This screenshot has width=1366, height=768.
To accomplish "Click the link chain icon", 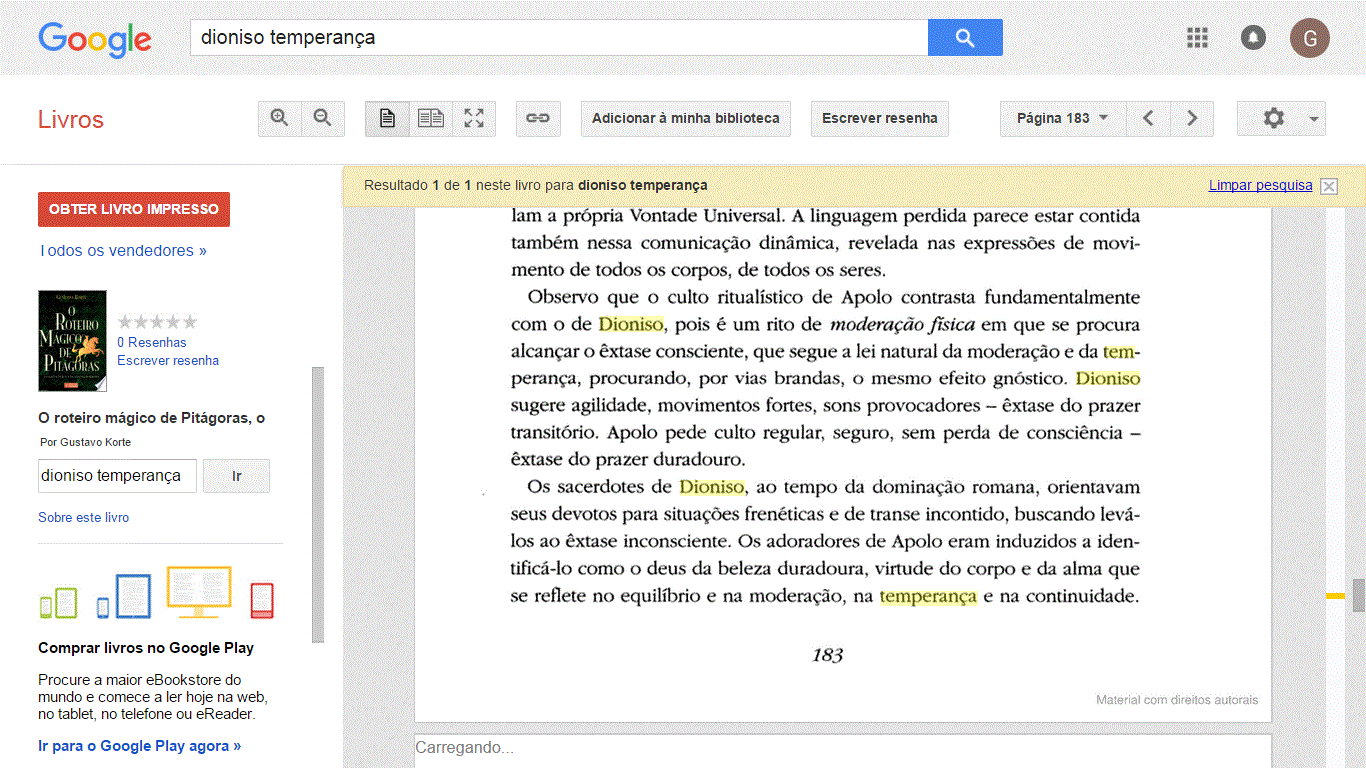I will click(538, 118).
